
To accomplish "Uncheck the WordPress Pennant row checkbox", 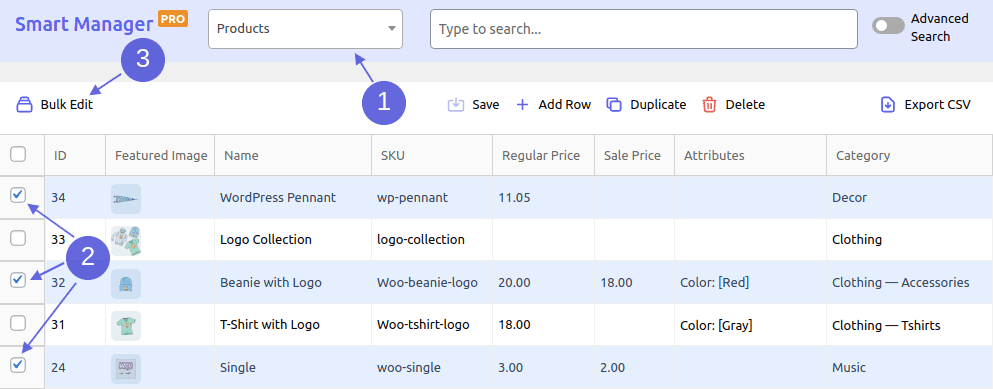I will (x=18, y=195).
